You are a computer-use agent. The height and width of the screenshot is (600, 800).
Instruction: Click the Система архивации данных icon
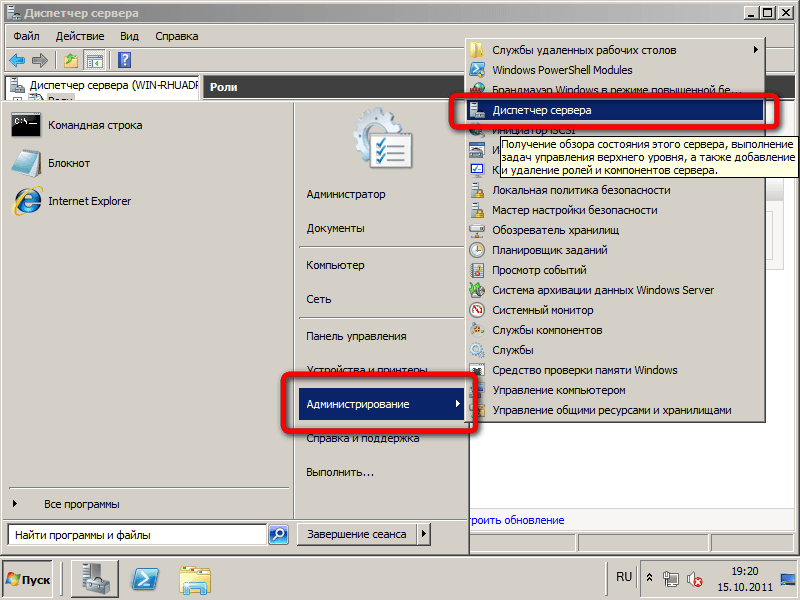(477, 290)
